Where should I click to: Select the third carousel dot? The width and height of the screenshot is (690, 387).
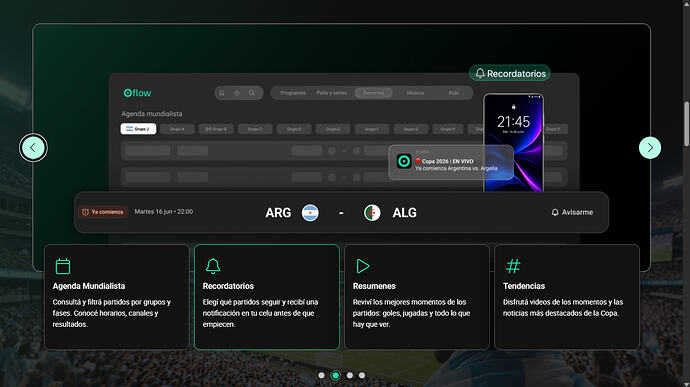pos(349,375)
